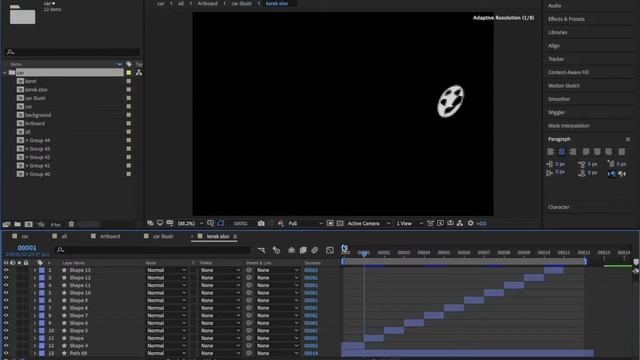The width and height of the screenshot is (640, 360).
Task: Open the viewer resolution Full dropdown
Action: coord(305,223)
